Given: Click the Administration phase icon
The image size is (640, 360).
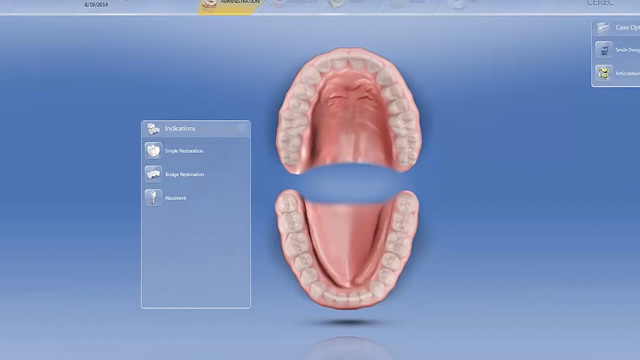Looking at the screenshot, I should tap(209, 4).
